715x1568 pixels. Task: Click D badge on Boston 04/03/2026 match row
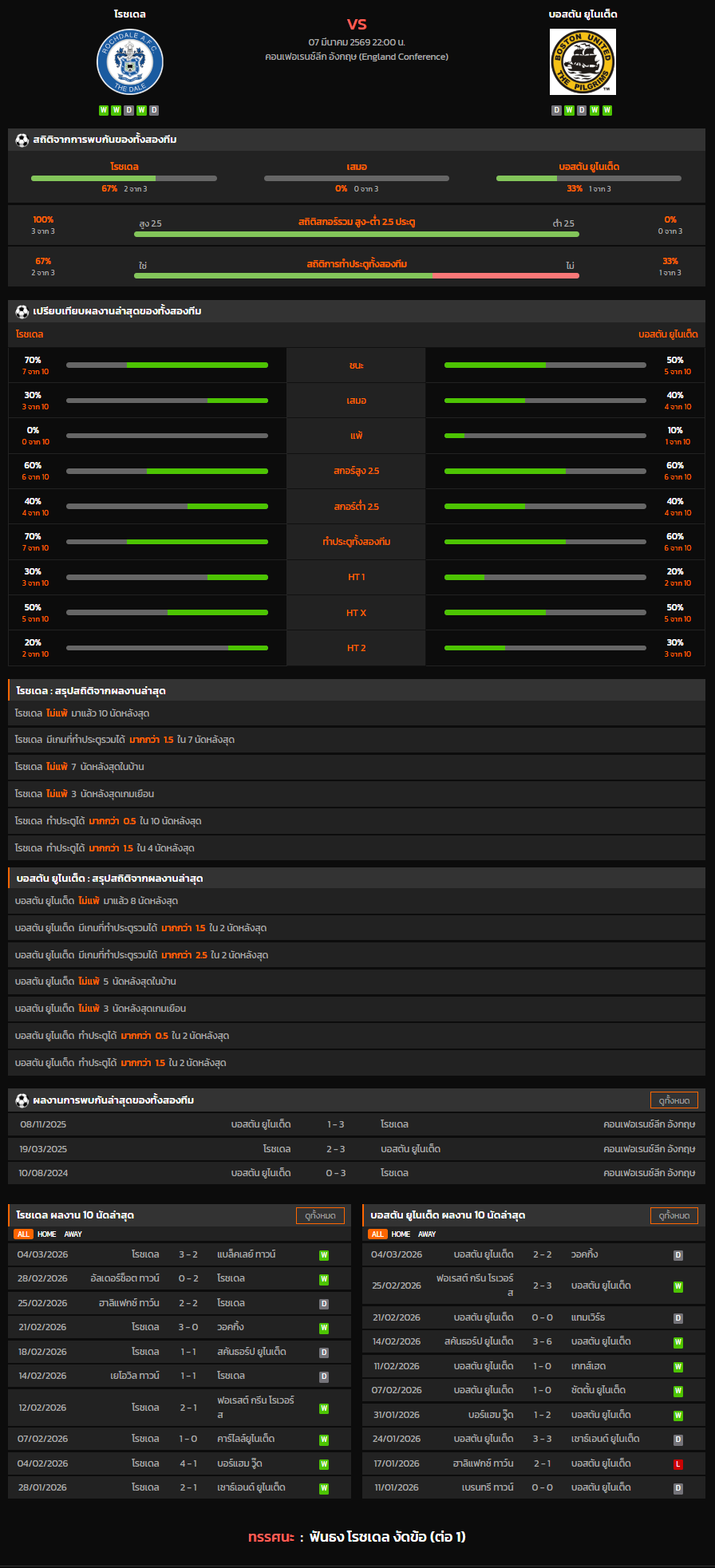tap(677, 1255)
